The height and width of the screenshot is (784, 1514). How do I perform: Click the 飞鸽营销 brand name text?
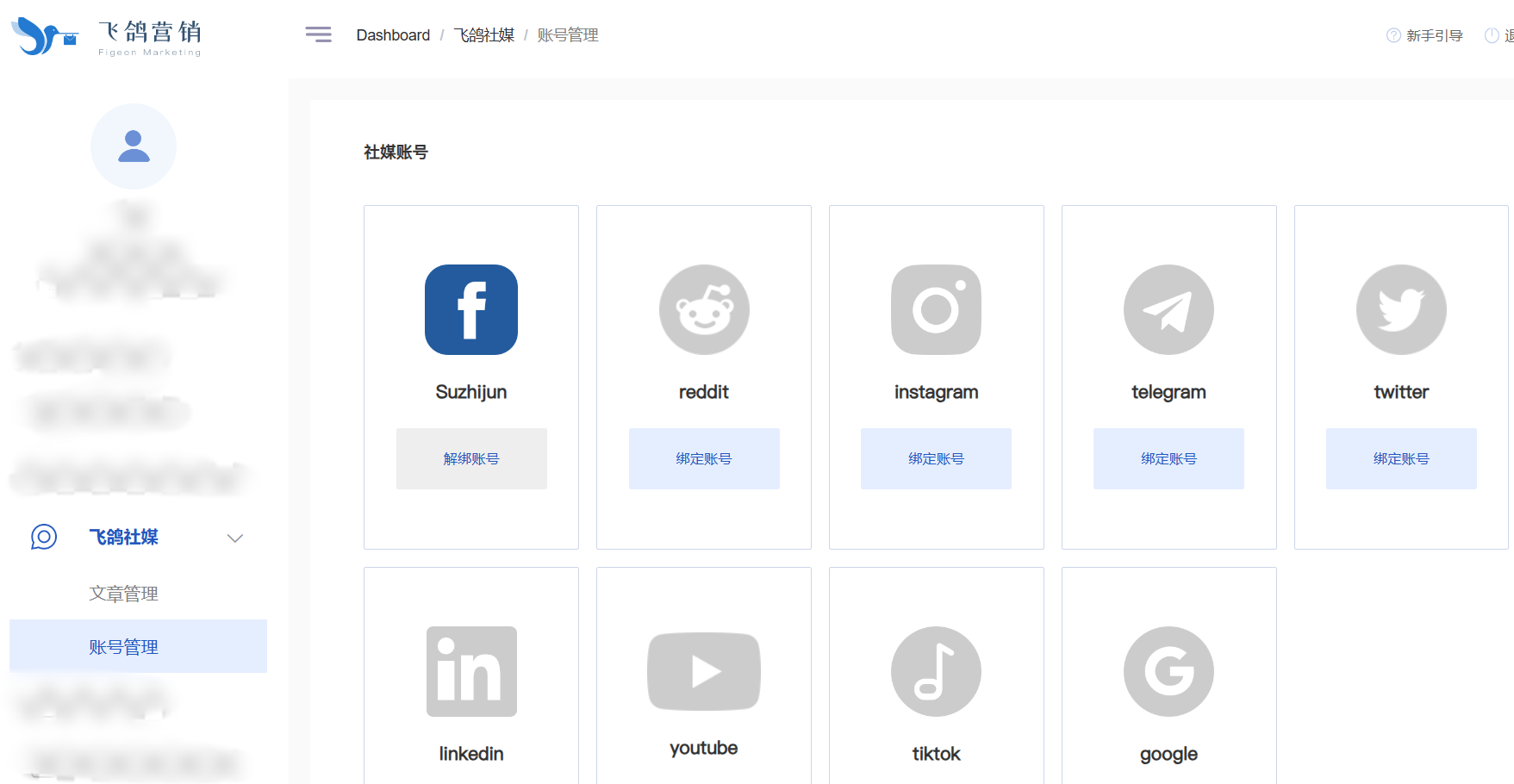(x=150, y=32)
